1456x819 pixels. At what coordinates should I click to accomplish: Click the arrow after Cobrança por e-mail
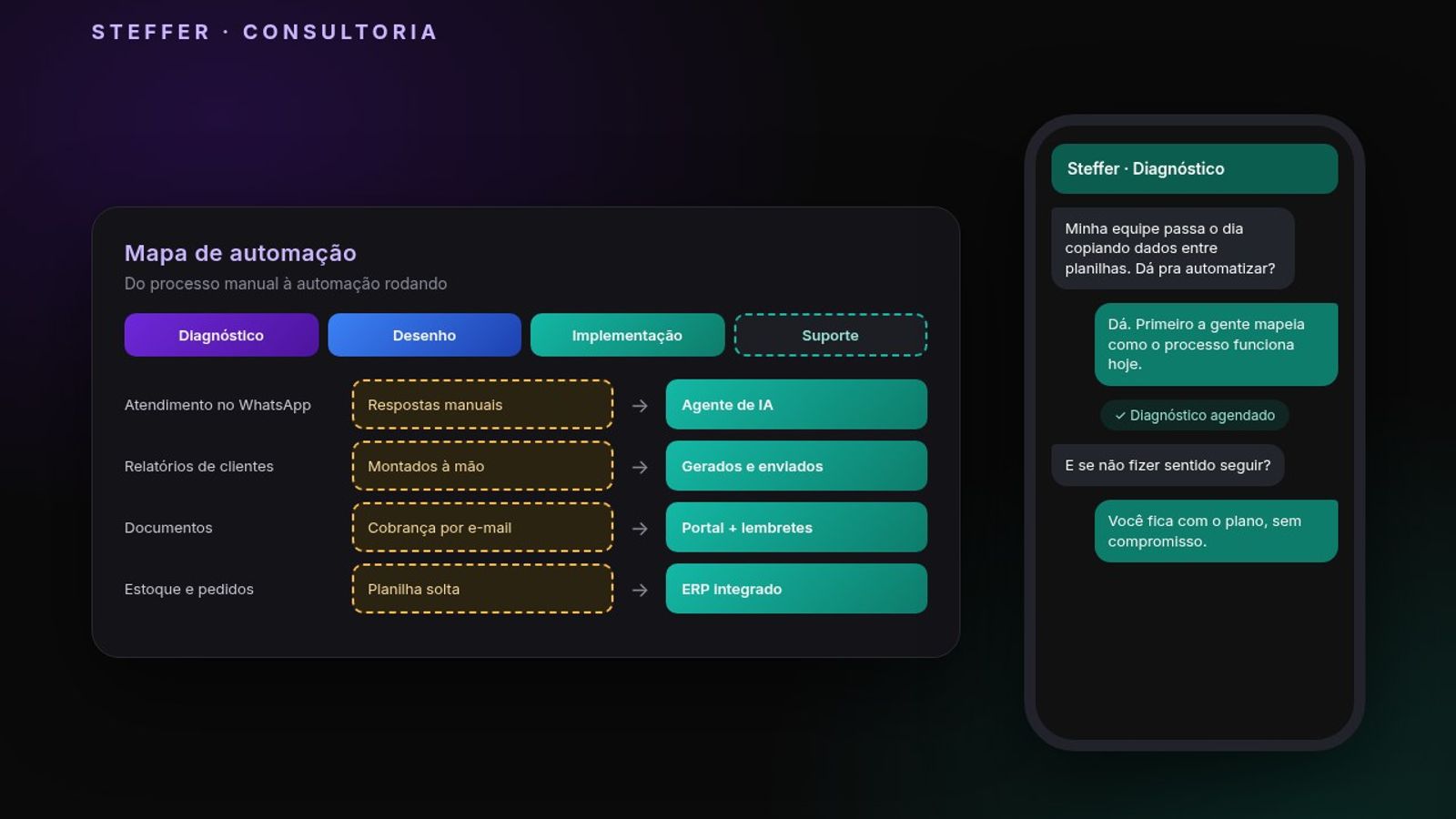coord(640,529)
